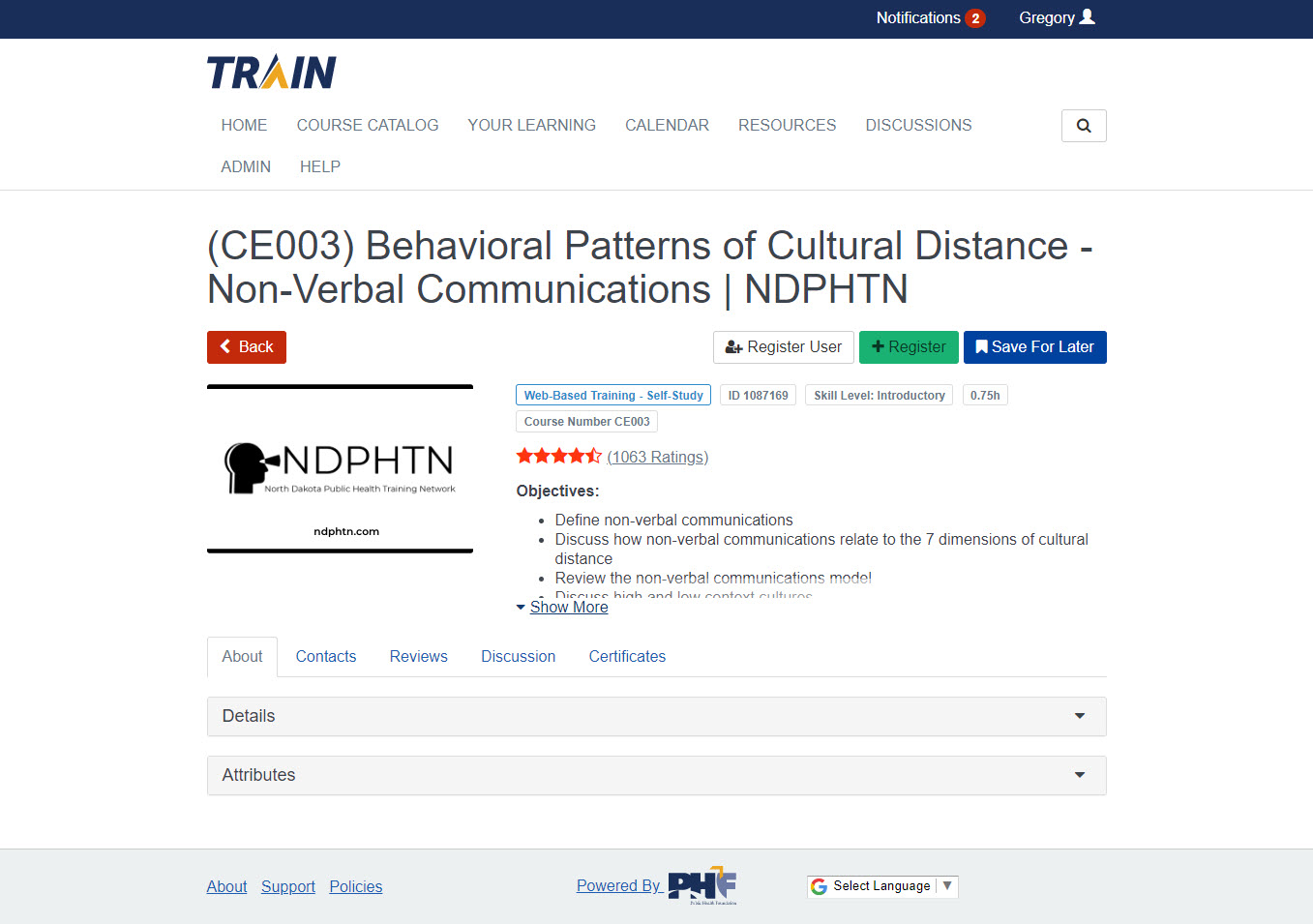Open the notifications badge showing 2
This screenshot has height=924, width=1313.
[975, 18]
